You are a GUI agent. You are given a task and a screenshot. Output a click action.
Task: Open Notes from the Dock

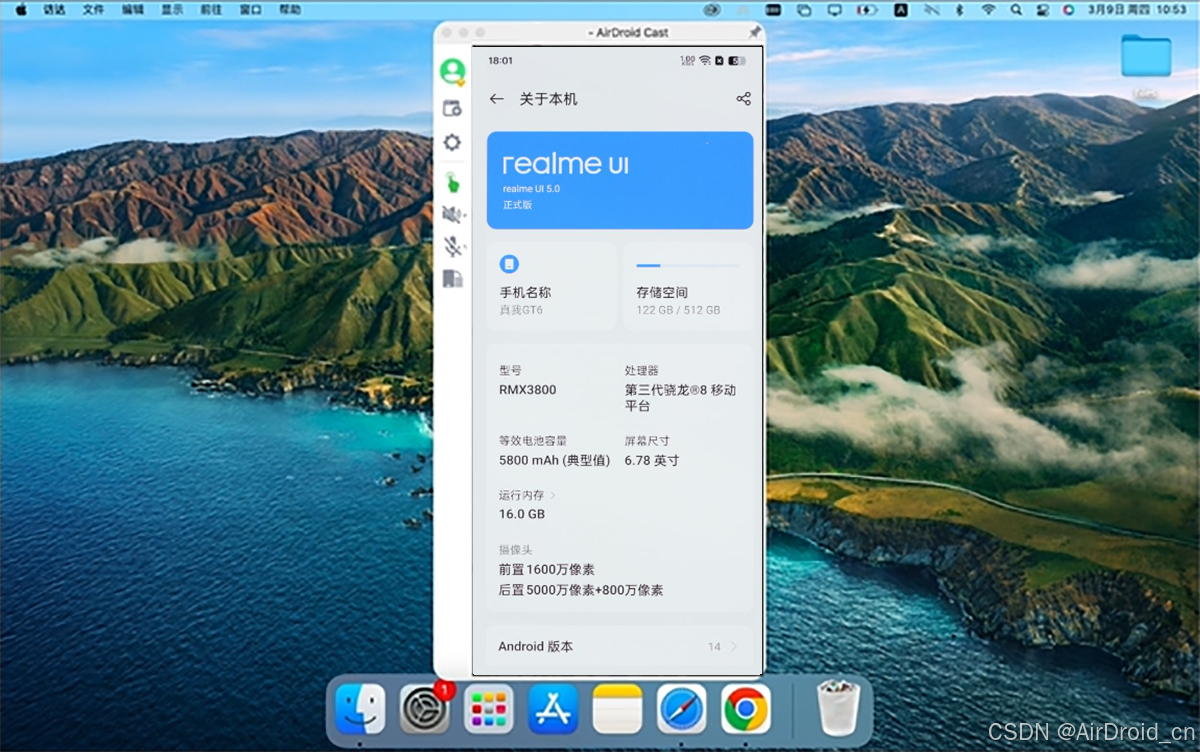(x=617, y=709)
